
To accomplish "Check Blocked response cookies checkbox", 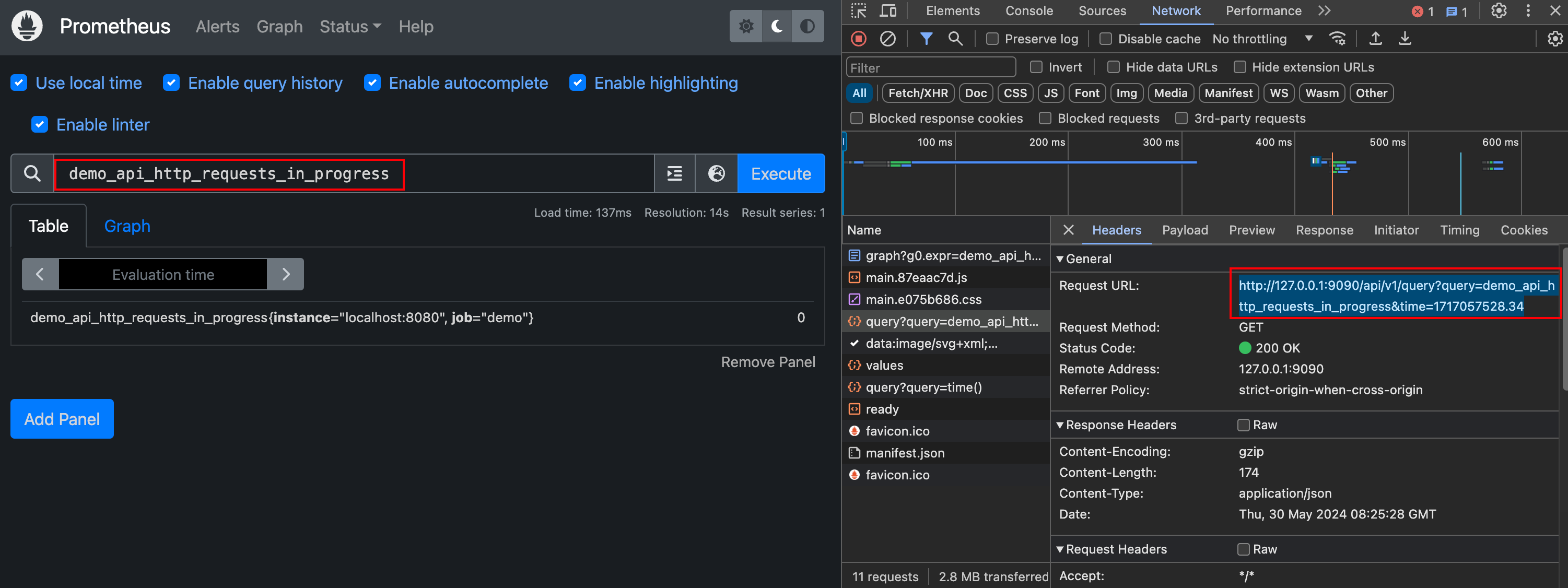I will click(x=857, y=118).
